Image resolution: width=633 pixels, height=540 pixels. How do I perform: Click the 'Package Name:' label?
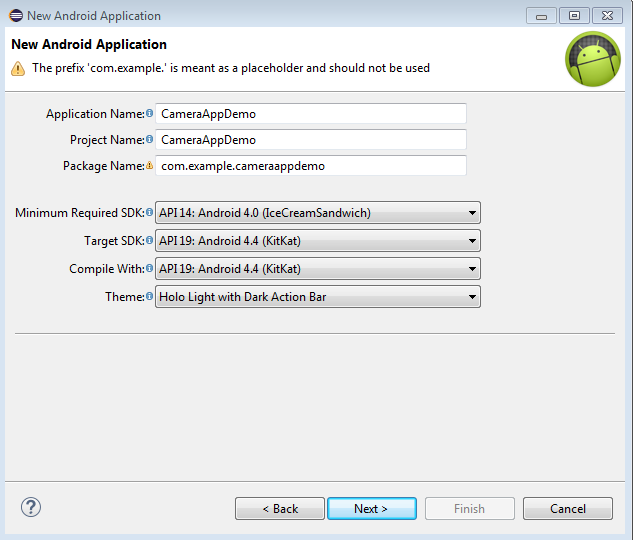tap(104, 166)
